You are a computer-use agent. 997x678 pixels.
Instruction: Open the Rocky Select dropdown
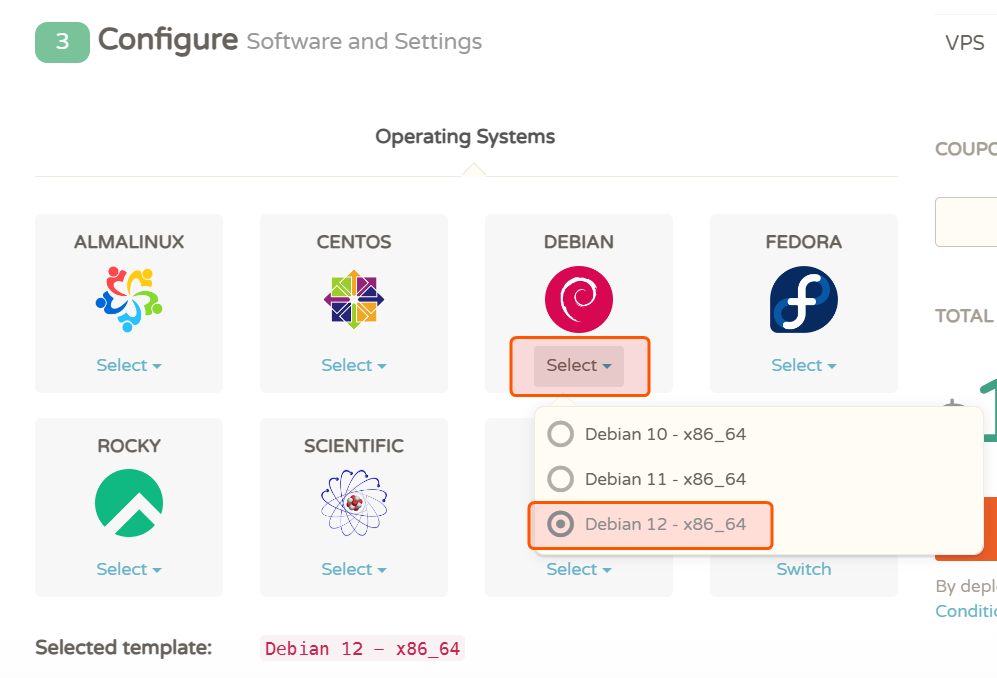129,569
